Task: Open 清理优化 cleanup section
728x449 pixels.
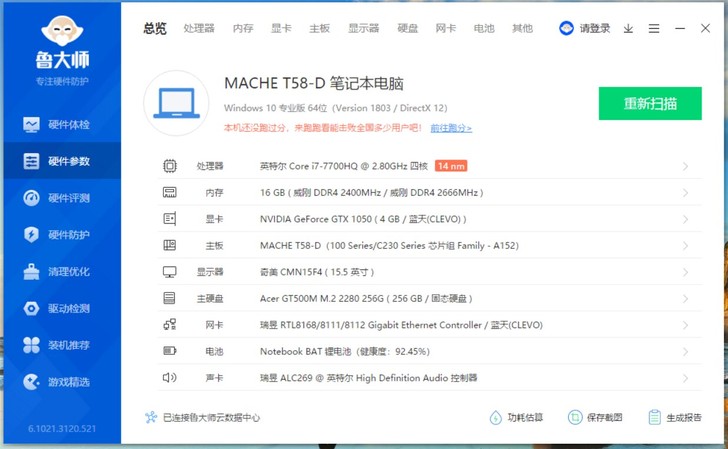Action: 62,271
